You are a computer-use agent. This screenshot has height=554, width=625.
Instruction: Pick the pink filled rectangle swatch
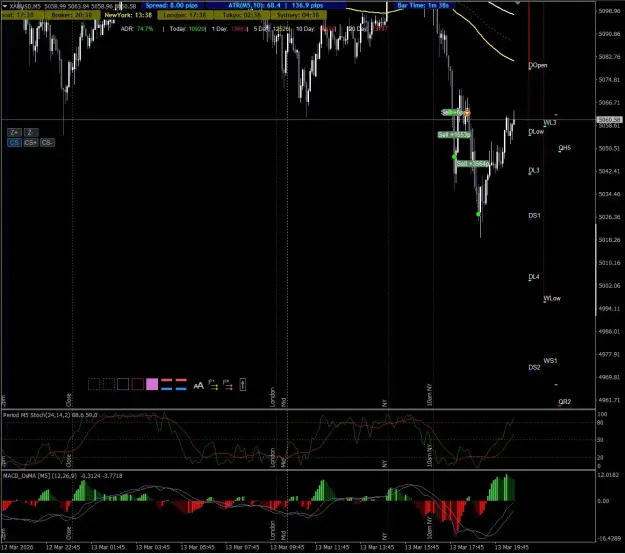point(152,385)
